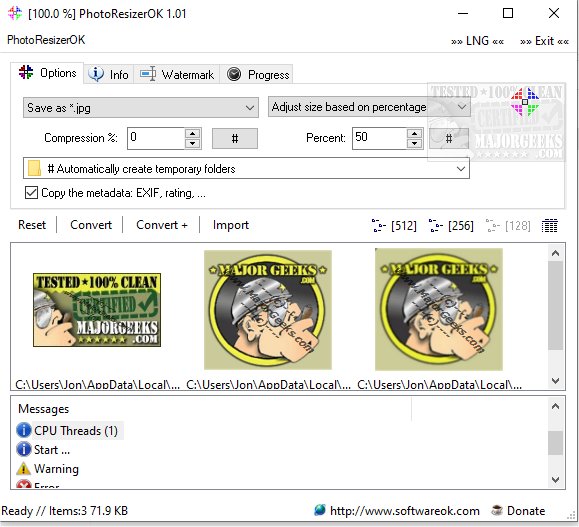The image size is (579, 527).
Task: Switch to the Options tab
Action: [x=47, y=73]
